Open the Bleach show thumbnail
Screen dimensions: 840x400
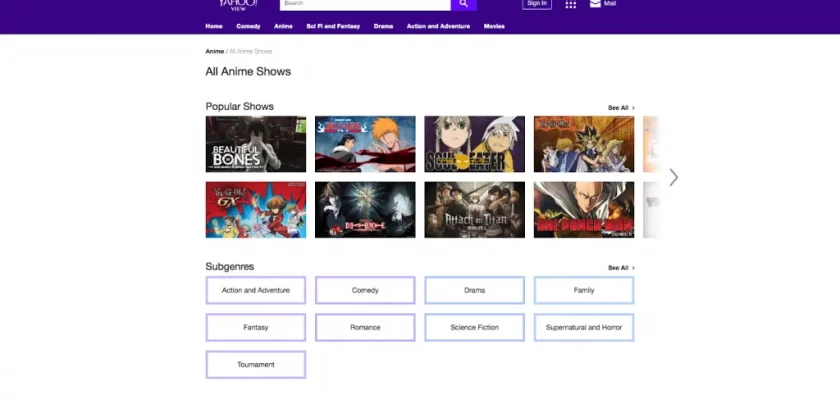tap(365, 144)
